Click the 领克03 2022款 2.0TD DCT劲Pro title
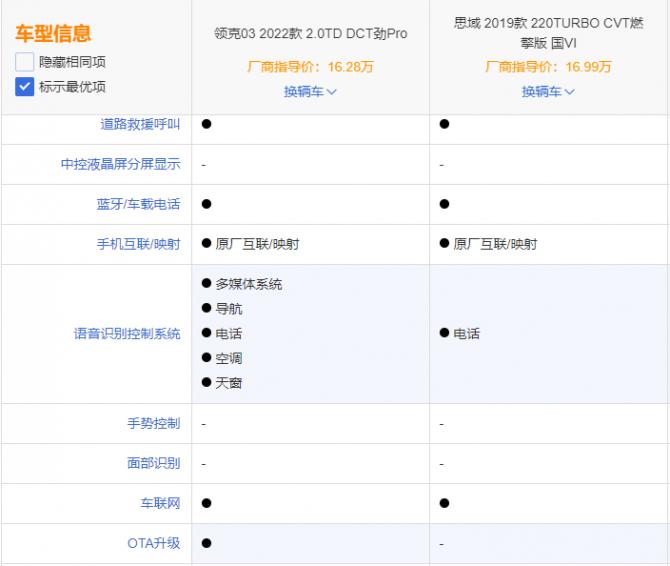Image resolution: width=670 pixels, height=566 pixels. [311, 33]
